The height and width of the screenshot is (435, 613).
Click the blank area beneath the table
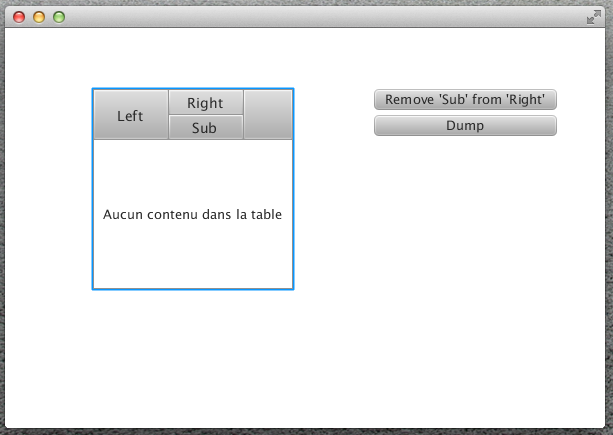(x=192, y=350)
